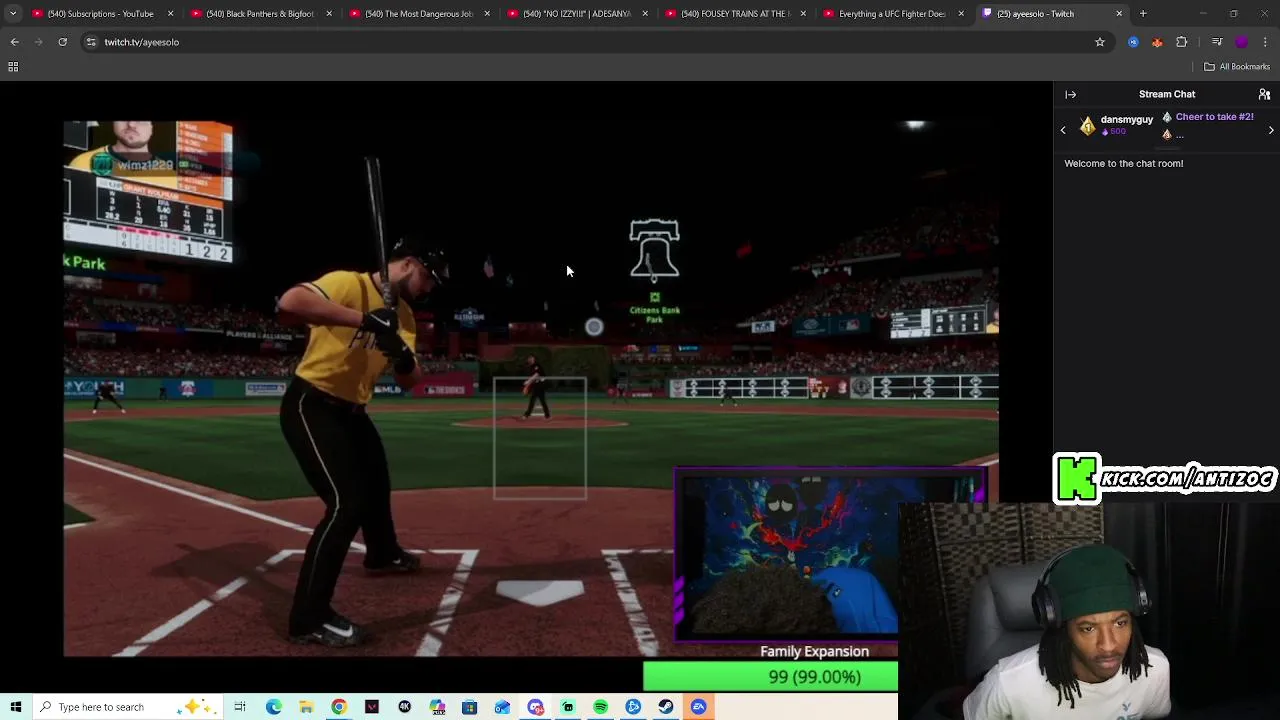
Task: Open Spotify from the taskbar
Action: point(600,707)
